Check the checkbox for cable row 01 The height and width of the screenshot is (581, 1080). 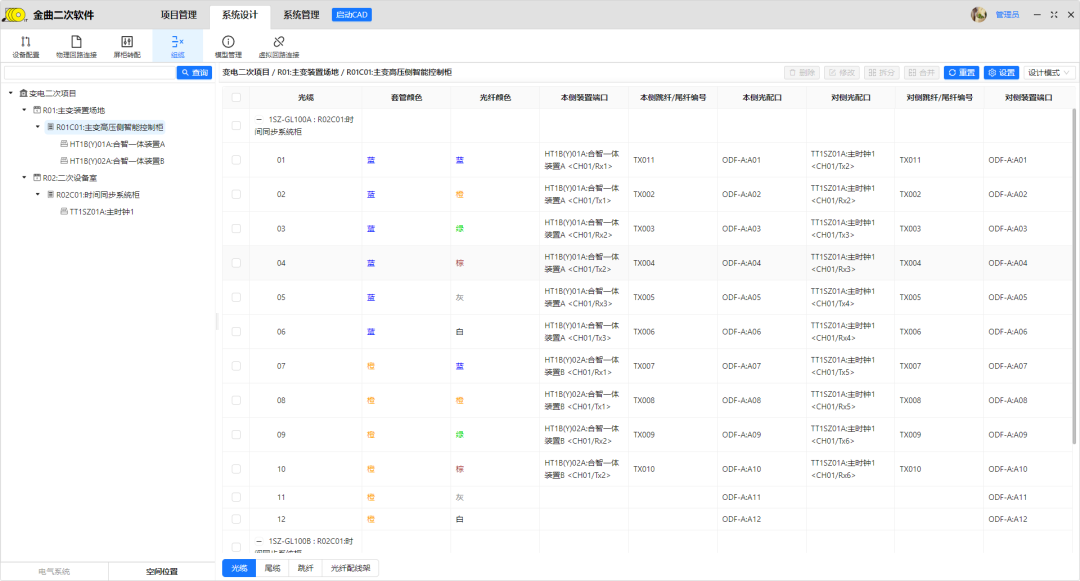[236, 160]
